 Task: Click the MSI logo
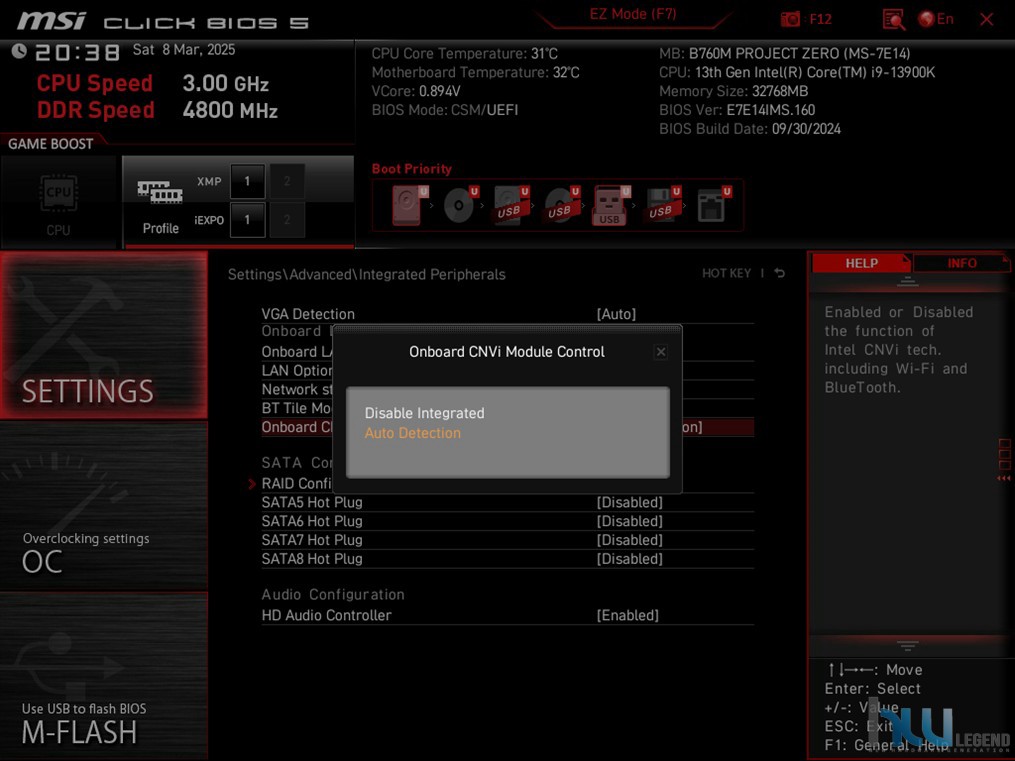[x=51, y=21]
